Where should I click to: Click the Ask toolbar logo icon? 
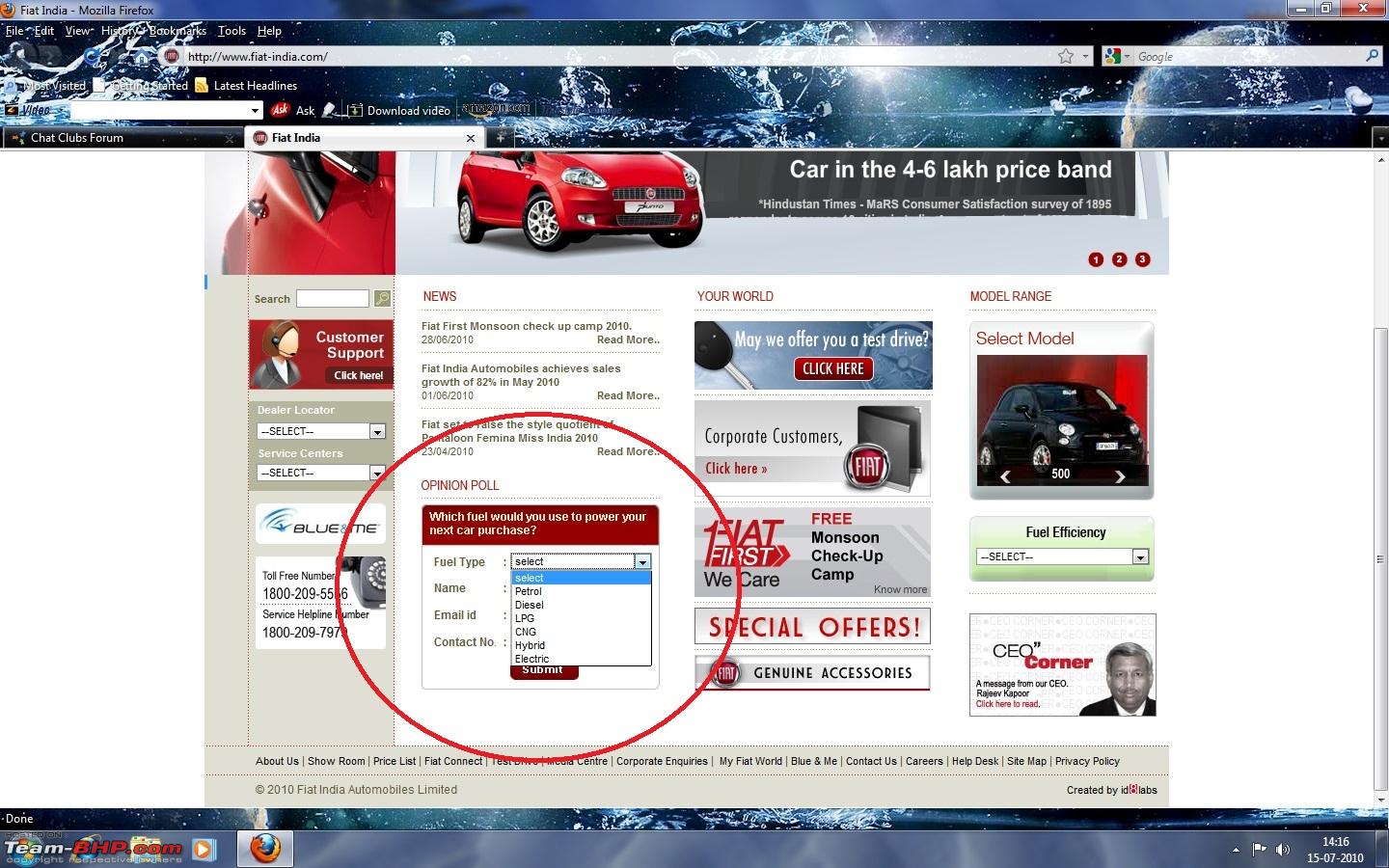[280, 110]
